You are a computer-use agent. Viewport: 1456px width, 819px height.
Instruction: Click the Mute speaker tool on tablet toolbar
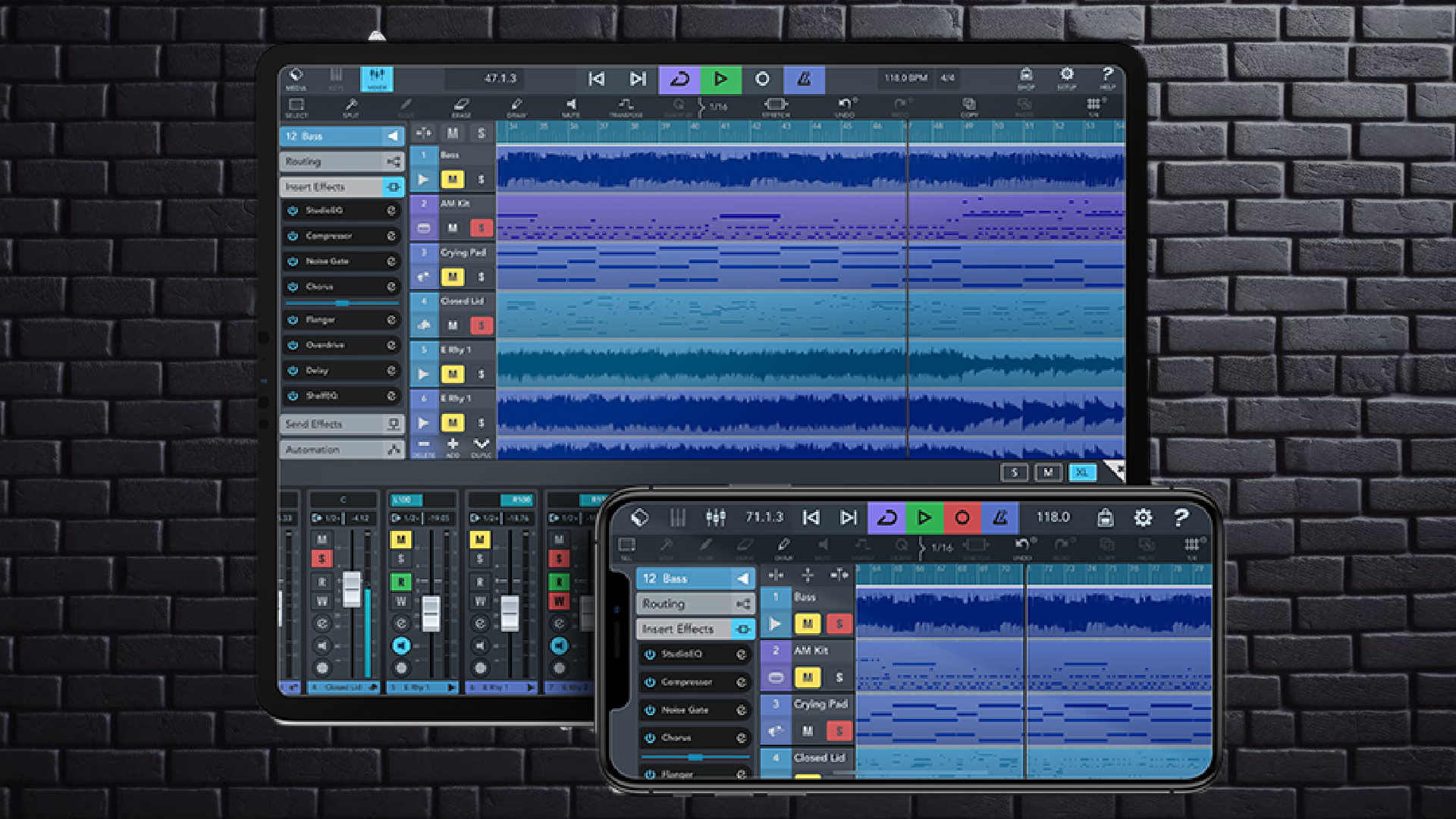(571, 107)
